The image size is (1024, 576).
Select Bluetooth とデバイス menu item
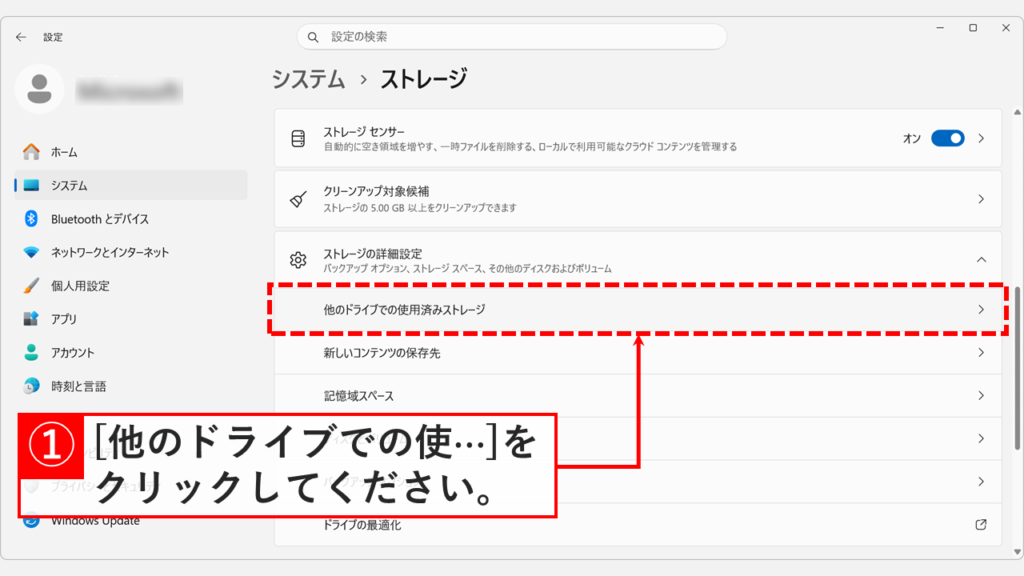tap(131, 219)
